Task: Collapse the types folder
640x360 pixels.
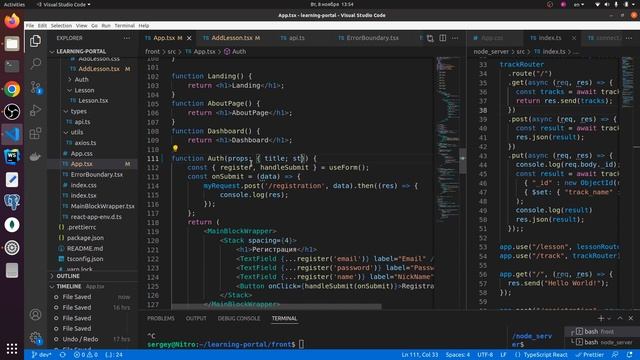Action: click(78, 111)
